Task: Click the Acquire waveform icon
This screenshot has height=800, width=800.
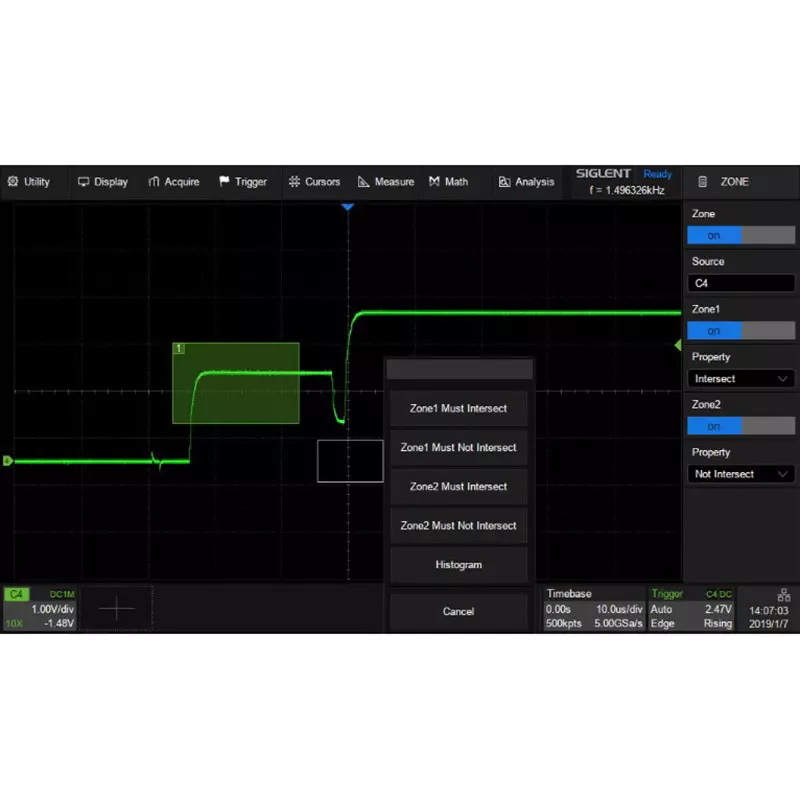Action: coord(154,182)
